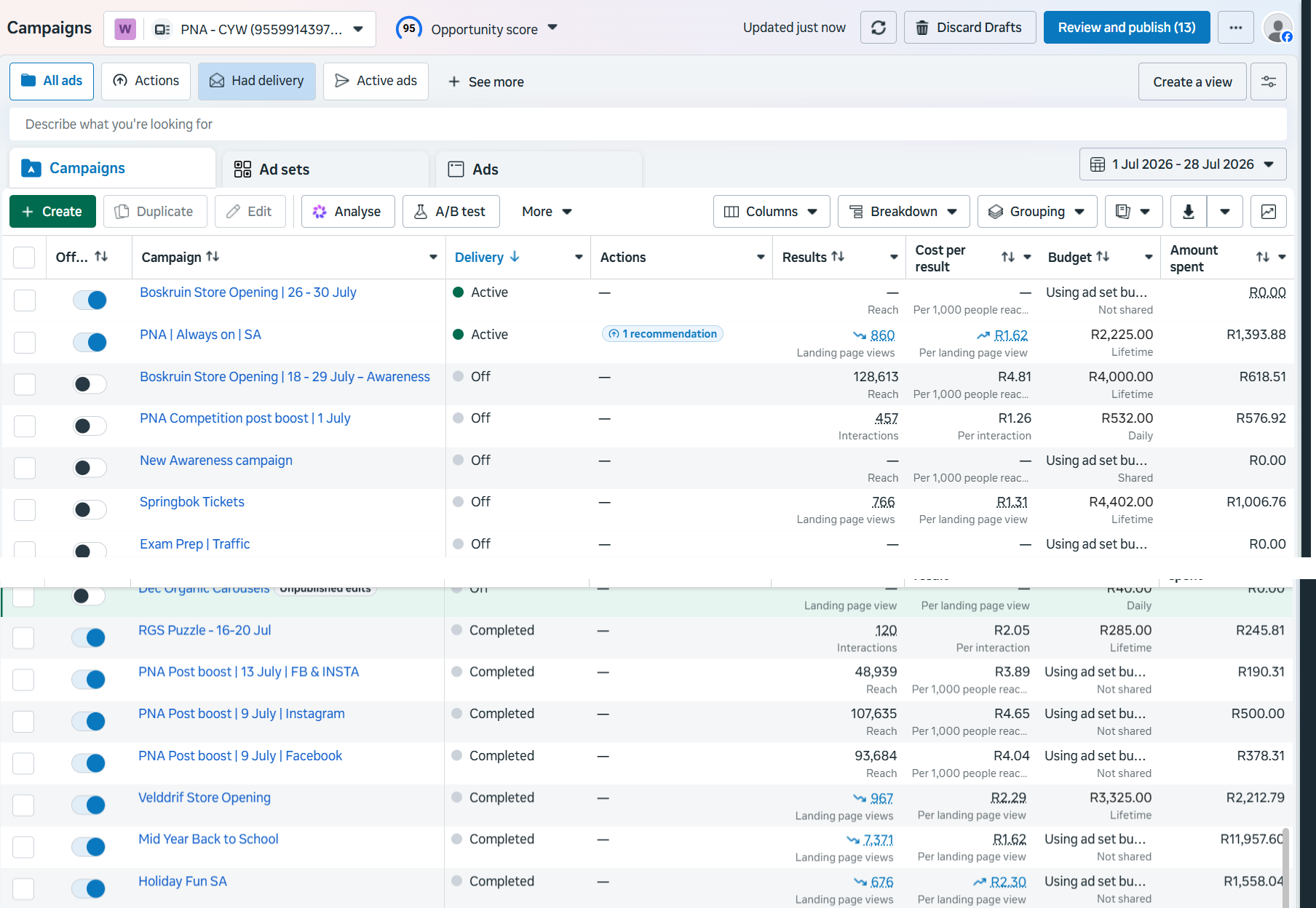Turn off Boskruin Store Opening 26 - 30 July
Image resolution: width=1316 pixels, height=908 pixels.
(90, 300)
